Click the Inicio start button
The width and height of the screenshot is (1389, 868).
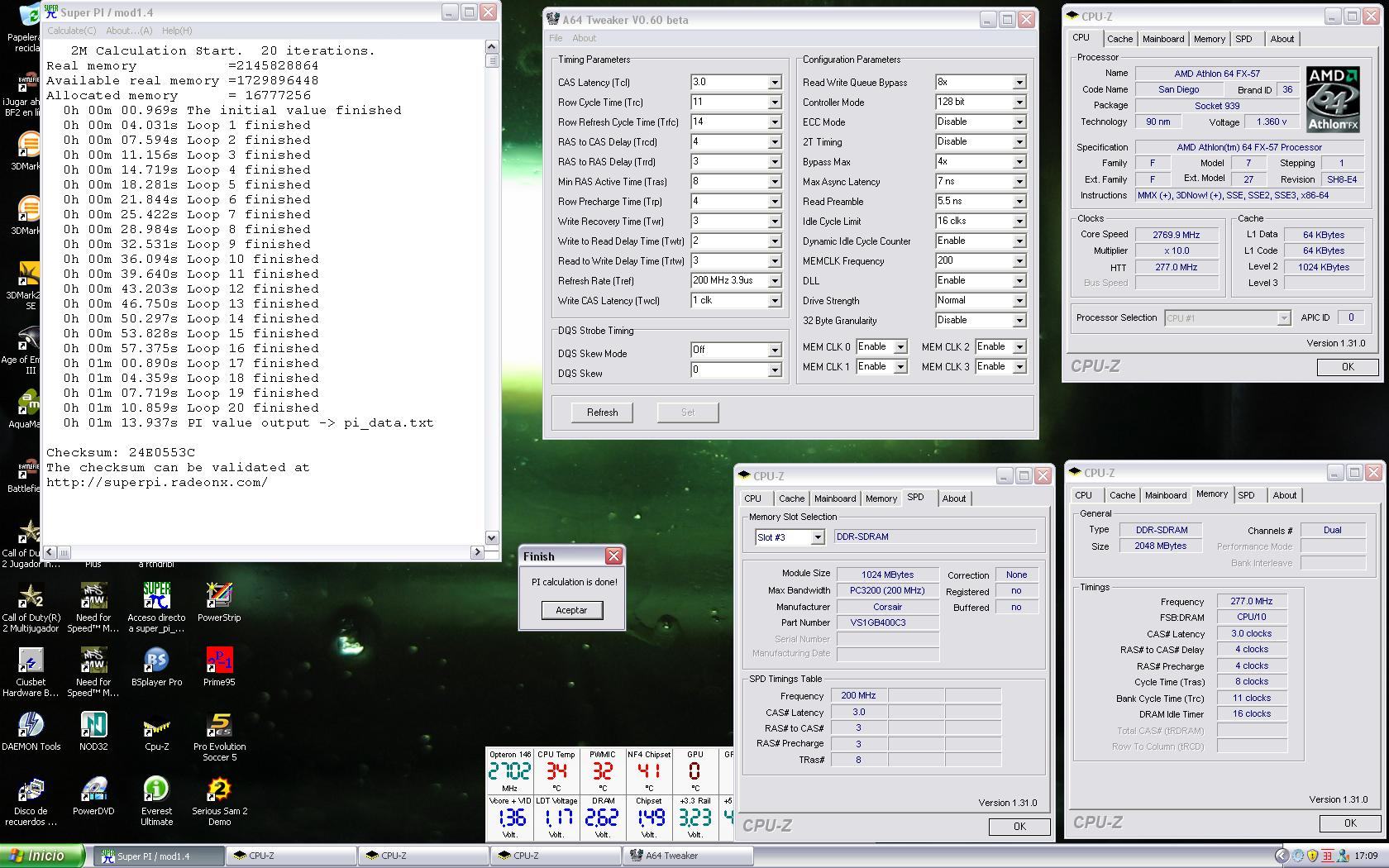coord(41,856)
